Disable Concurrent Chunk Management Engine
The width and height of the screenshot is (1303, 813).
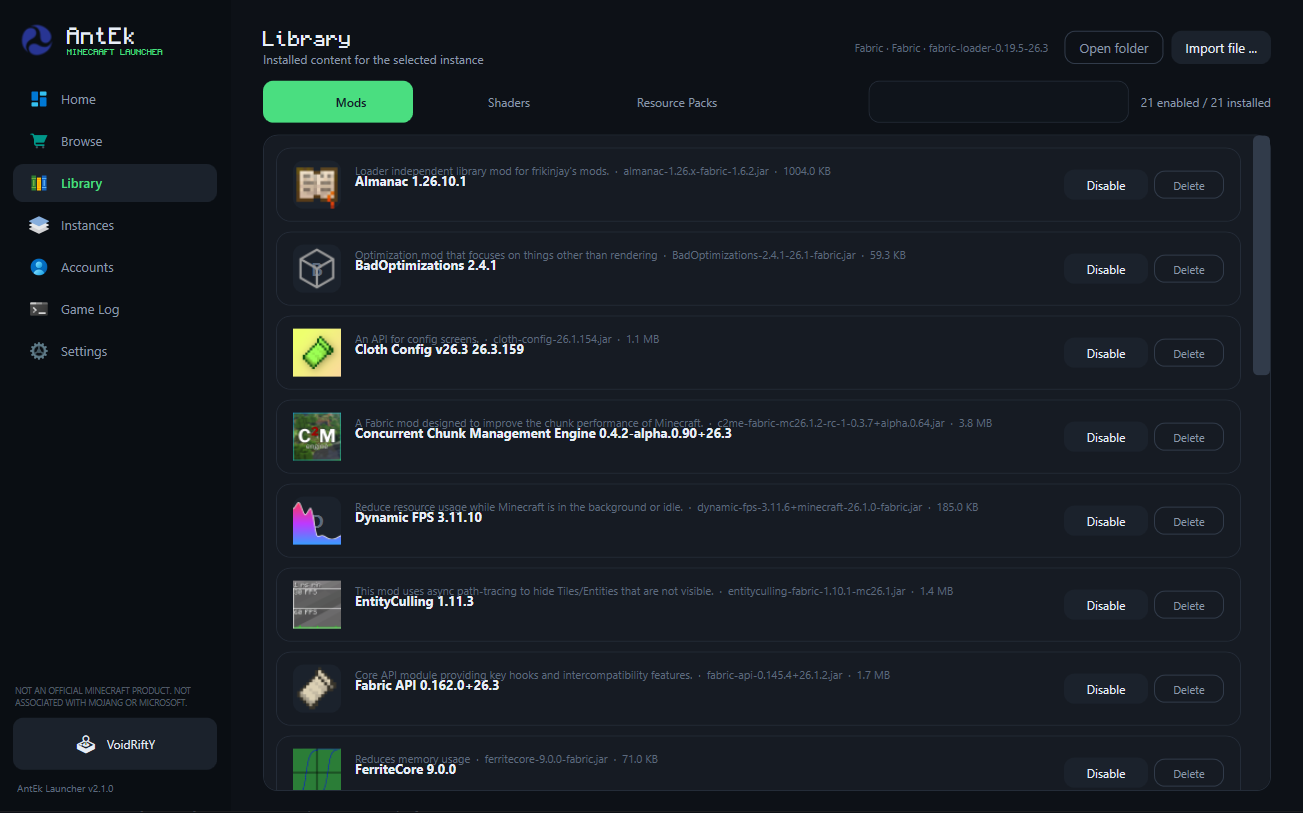pos(1106,437)
